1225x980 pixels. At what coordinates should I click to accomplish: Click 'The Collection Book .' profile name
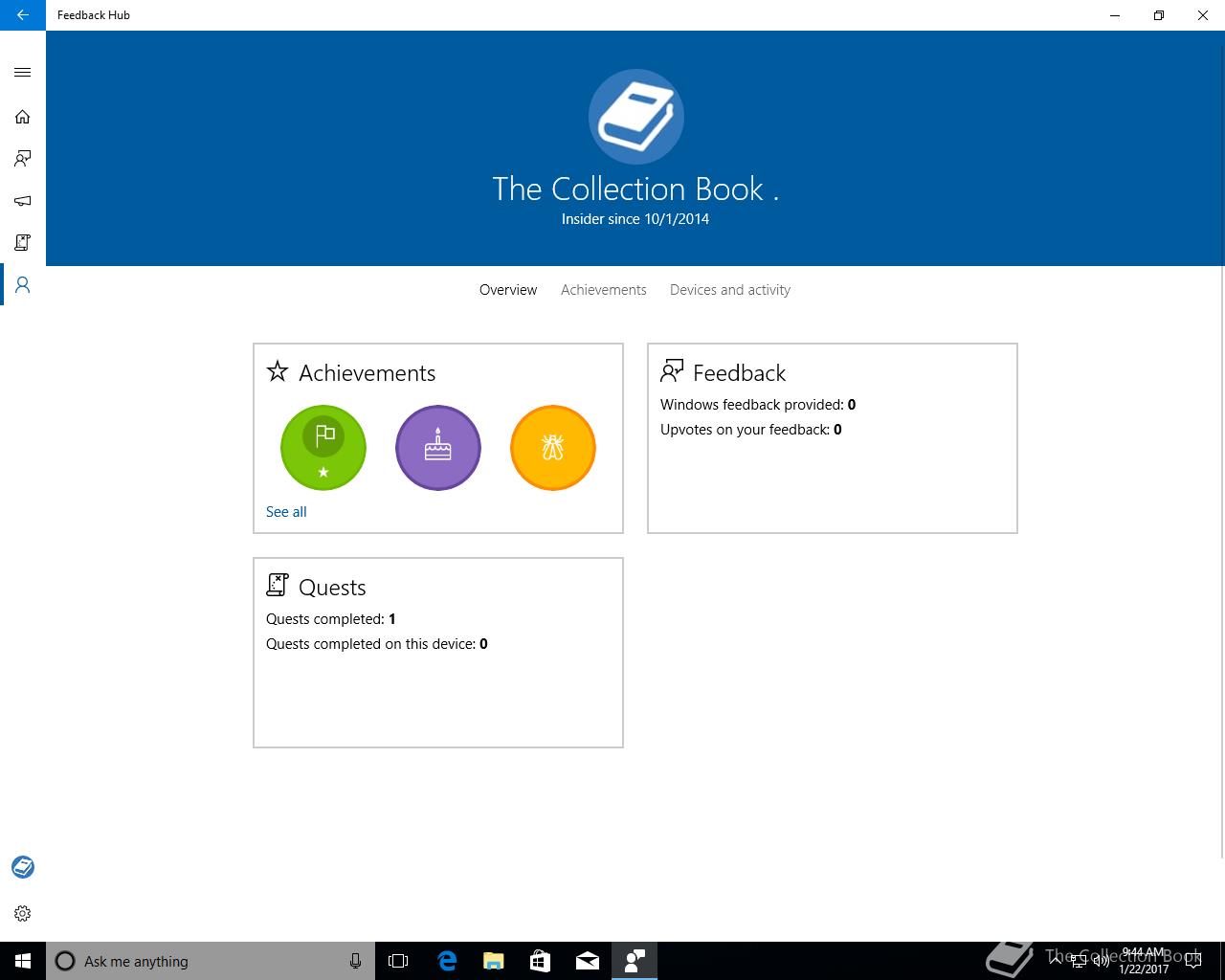click(635, 189)
